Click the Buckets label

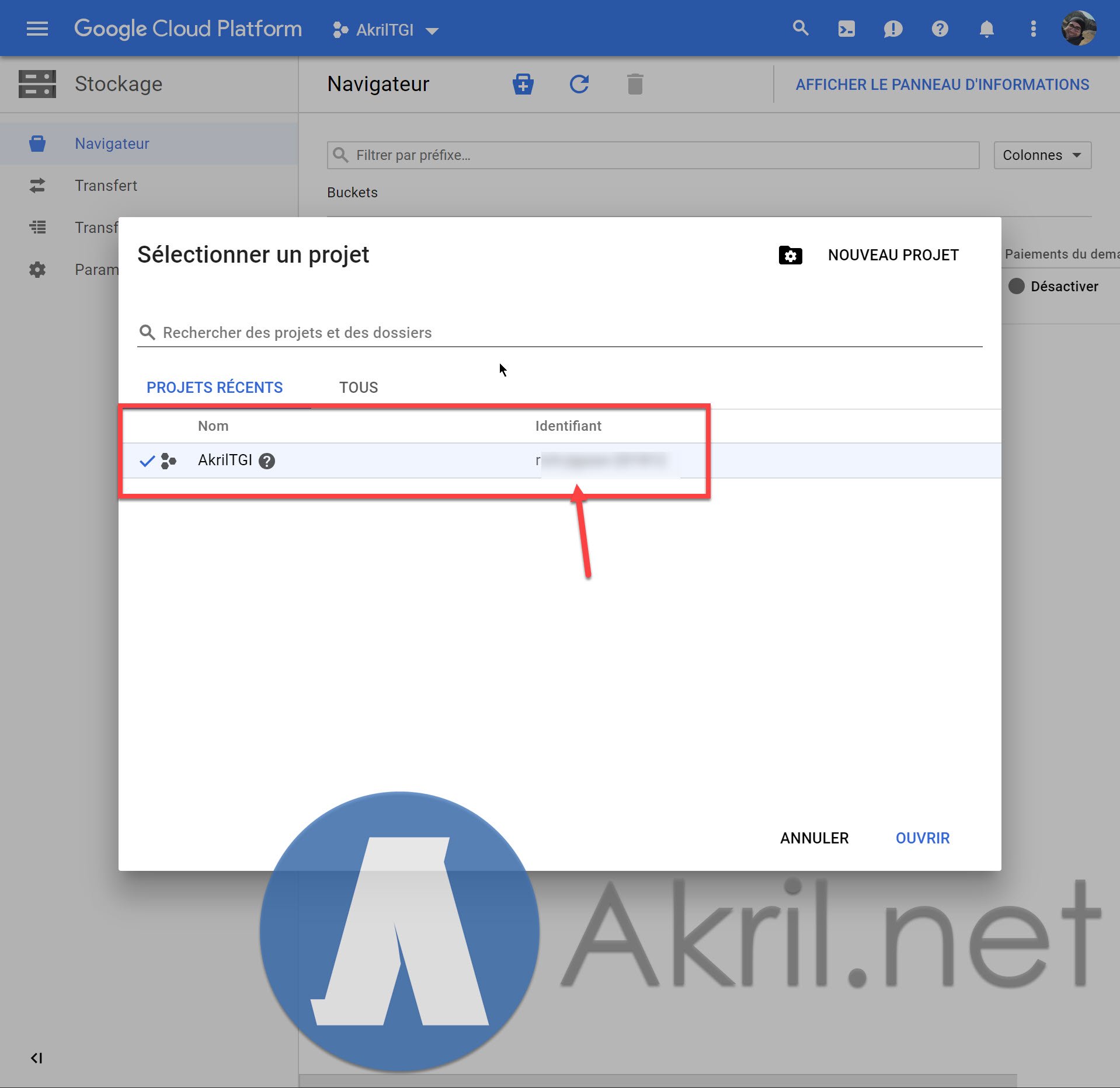click(x=352, y=193)
